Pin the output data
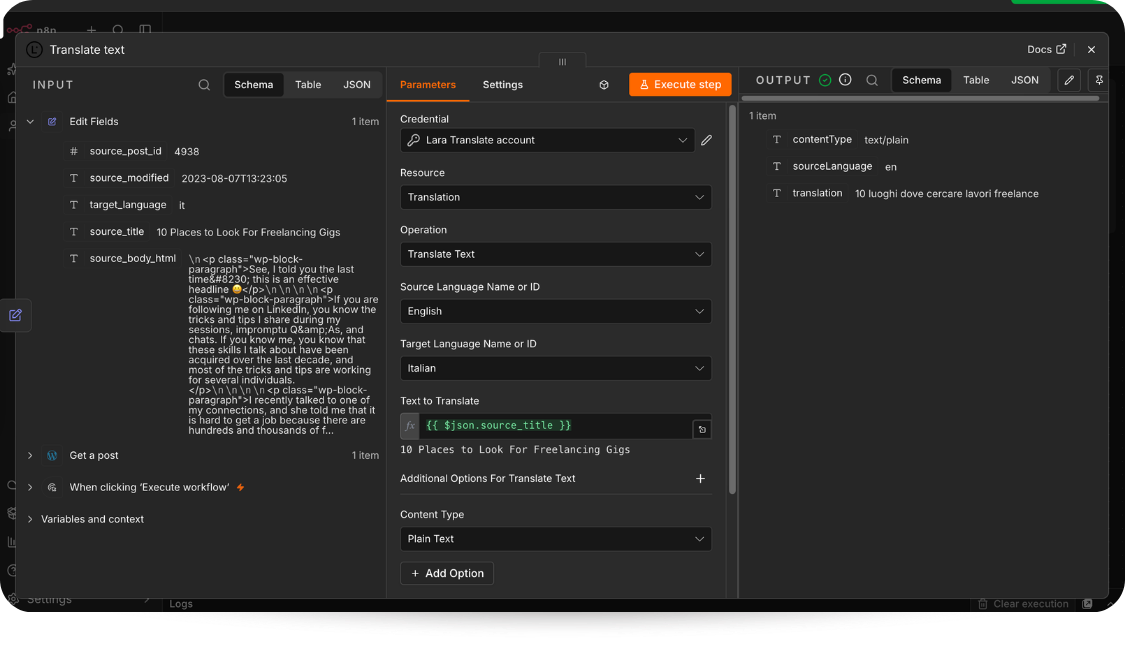1125x648 pixels. [x=1099, y=80]
